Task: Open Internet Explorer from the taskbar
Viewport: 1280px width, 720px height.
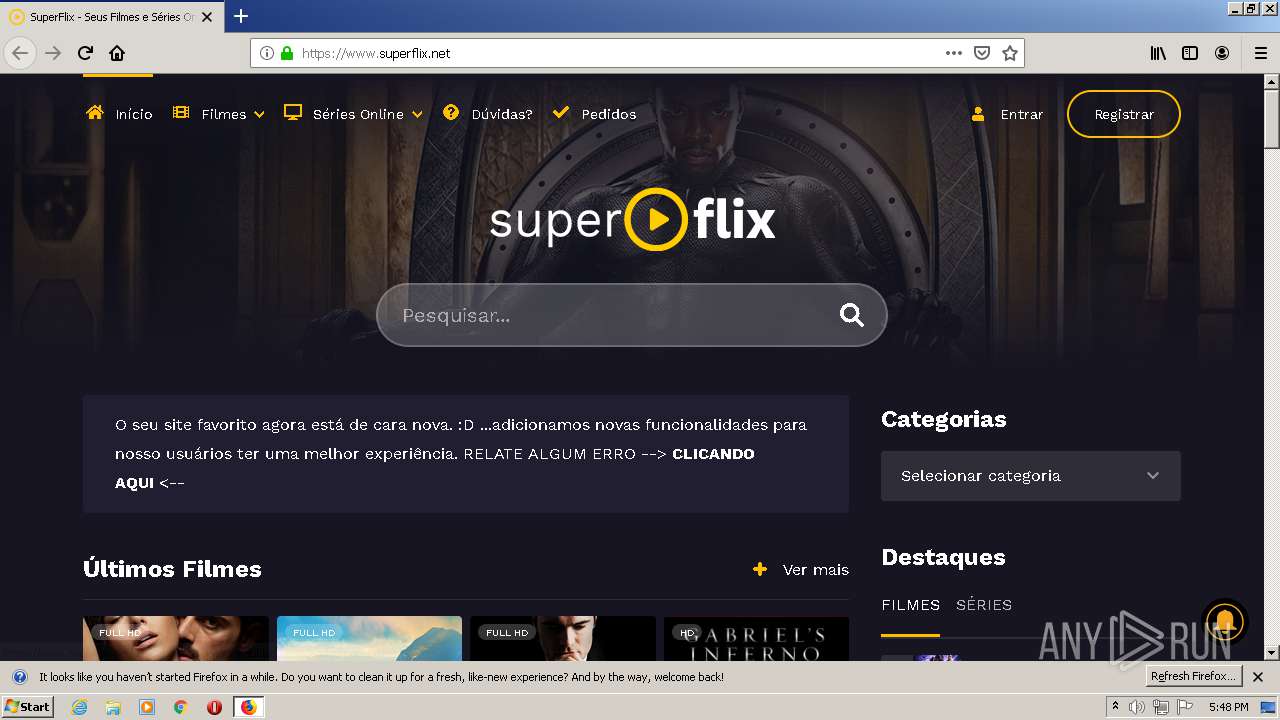Action: 80,707
